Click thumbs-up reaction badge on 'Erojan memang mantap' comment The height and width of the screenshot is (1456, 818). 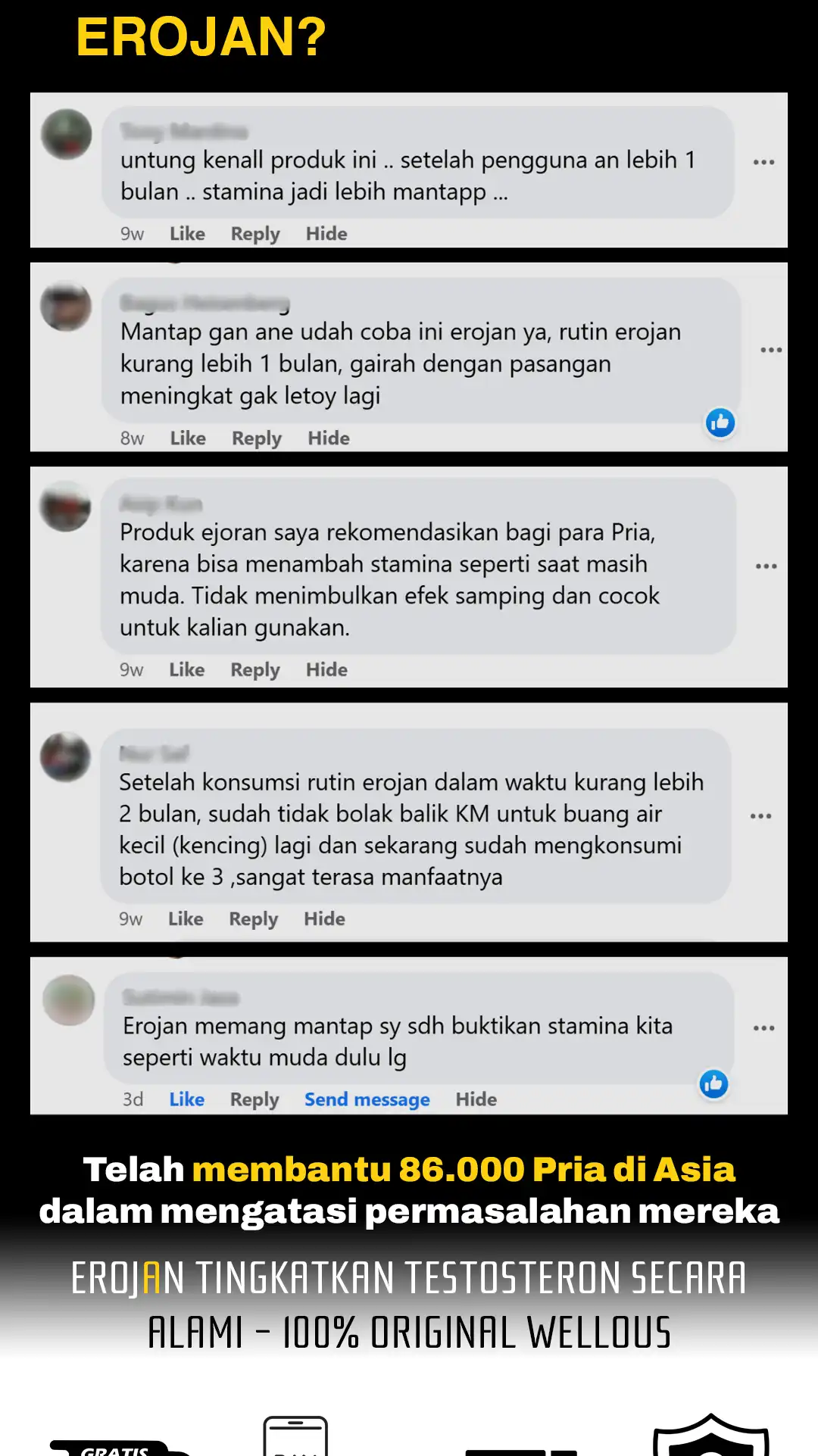[713, 1084]
